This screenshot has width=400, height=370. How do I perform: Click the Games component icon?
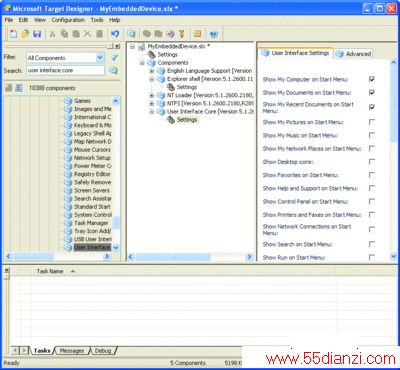(x=68, y=101)
